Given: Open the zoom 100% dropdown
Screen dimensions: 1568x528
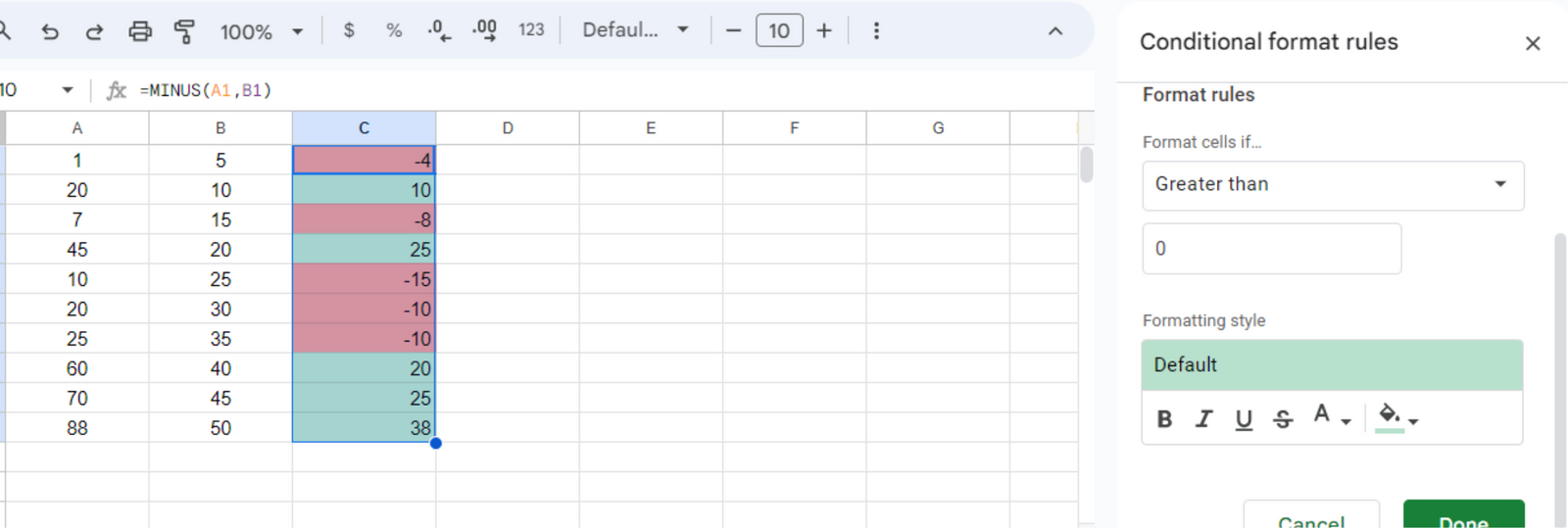Looking at the screenshot, I should (262, 31).
